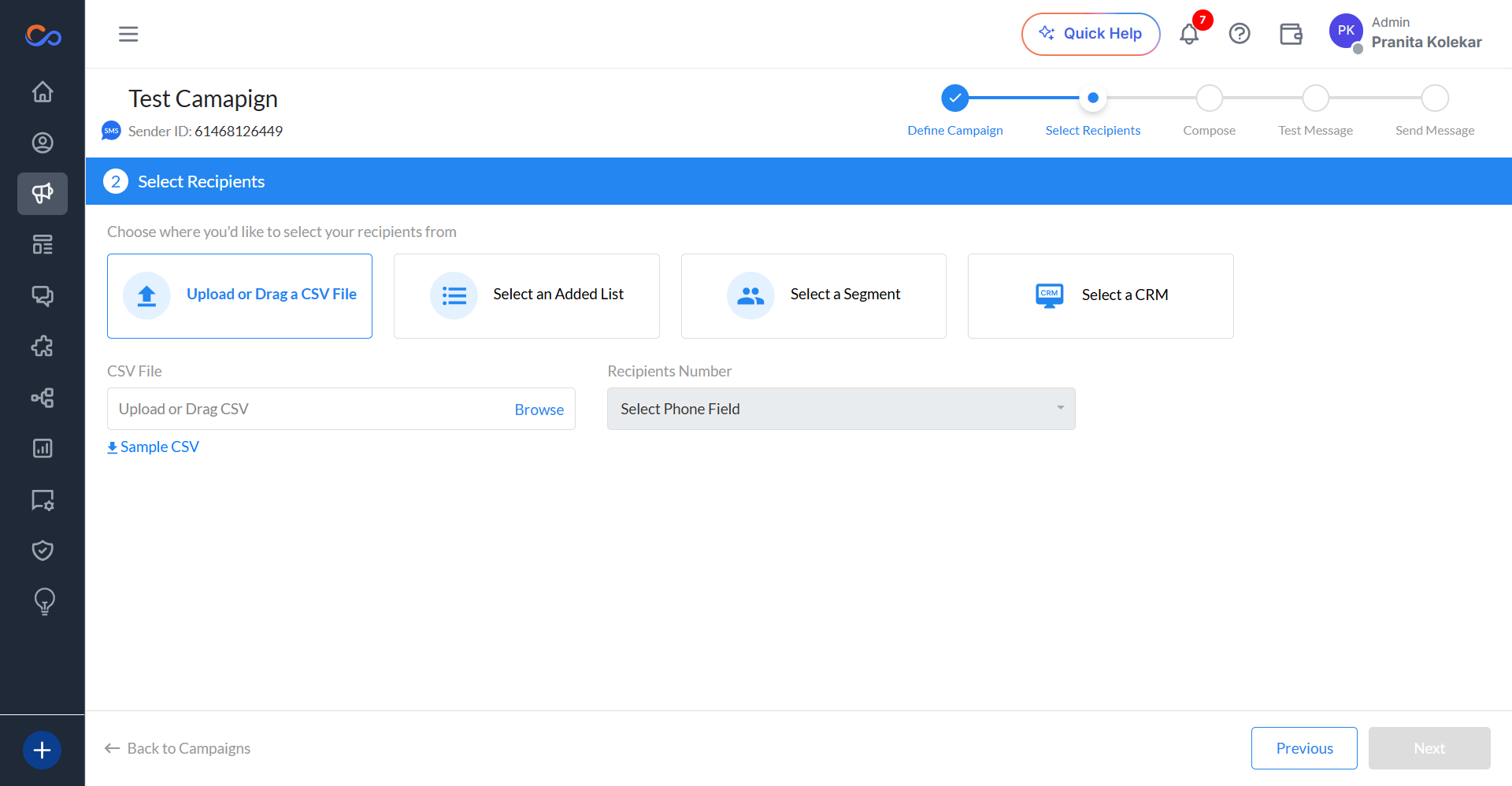This screenshot has width=1512, height=786.
Task: Open the wallet icon
Action: coord(1291,34)
